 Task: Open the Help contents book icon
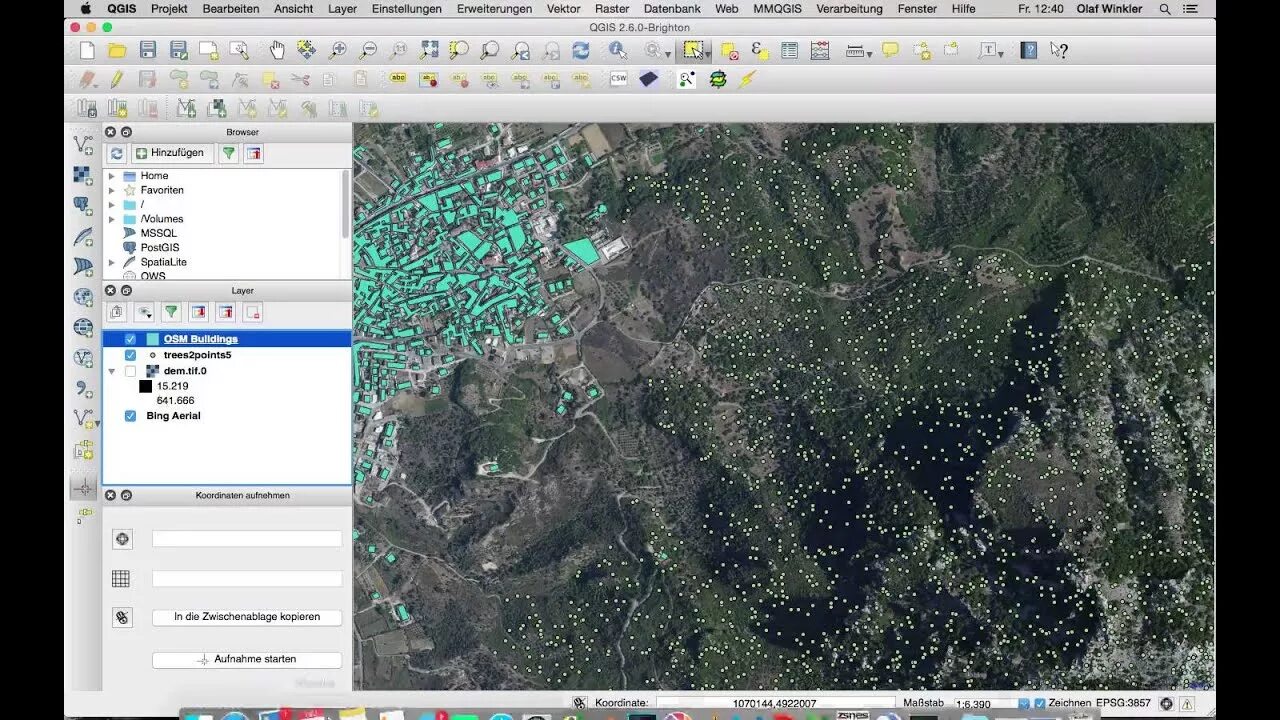click(x=1028, y=50)
